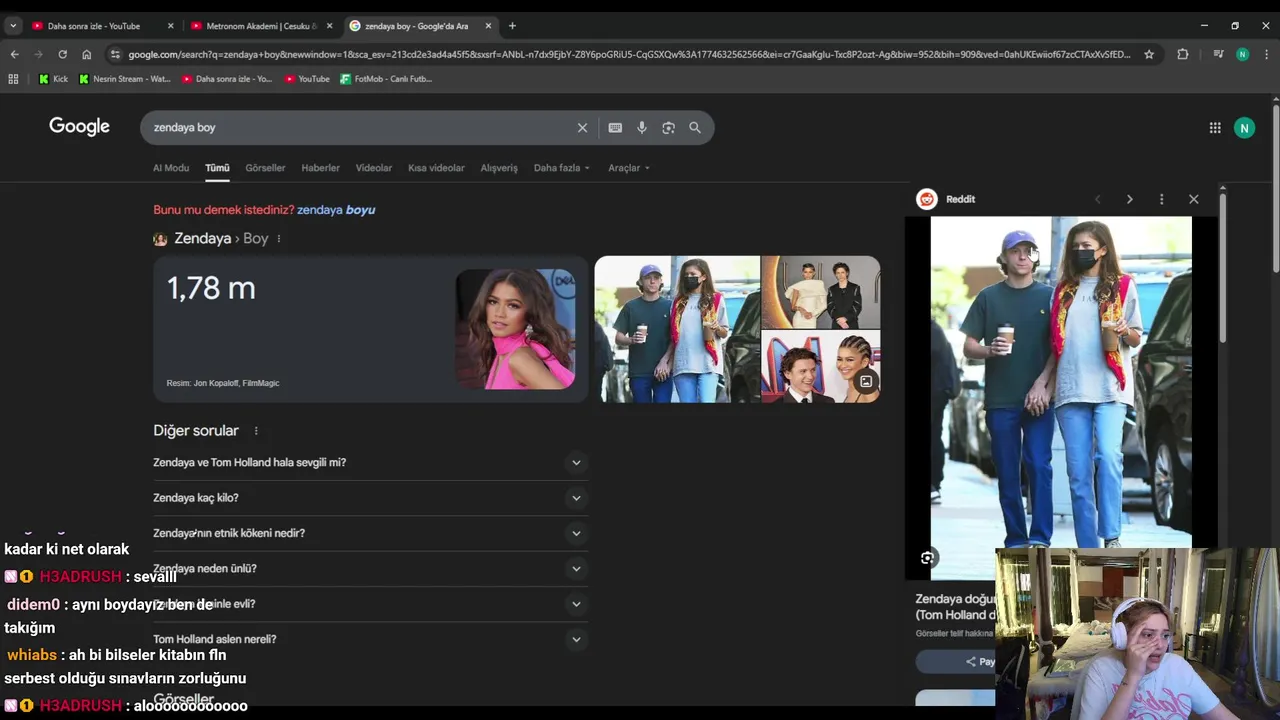Open the Chrome profile N icon
1280x720 pixels.
click(1242, 54)
